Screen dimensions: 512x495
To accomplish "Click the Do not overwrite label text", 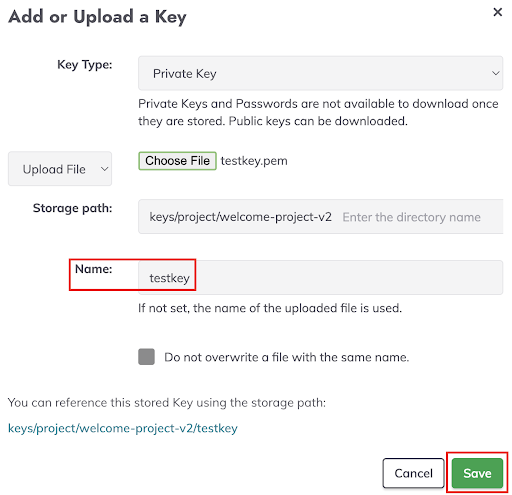I will pos(286,357).
